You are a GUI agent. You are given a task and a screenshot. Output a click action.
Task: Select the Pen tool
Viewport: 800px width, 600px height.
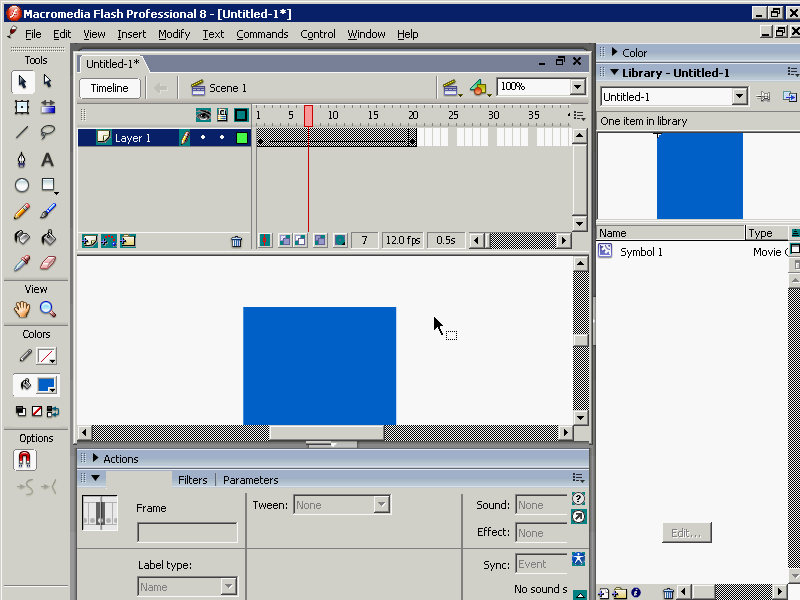[22, 160]
